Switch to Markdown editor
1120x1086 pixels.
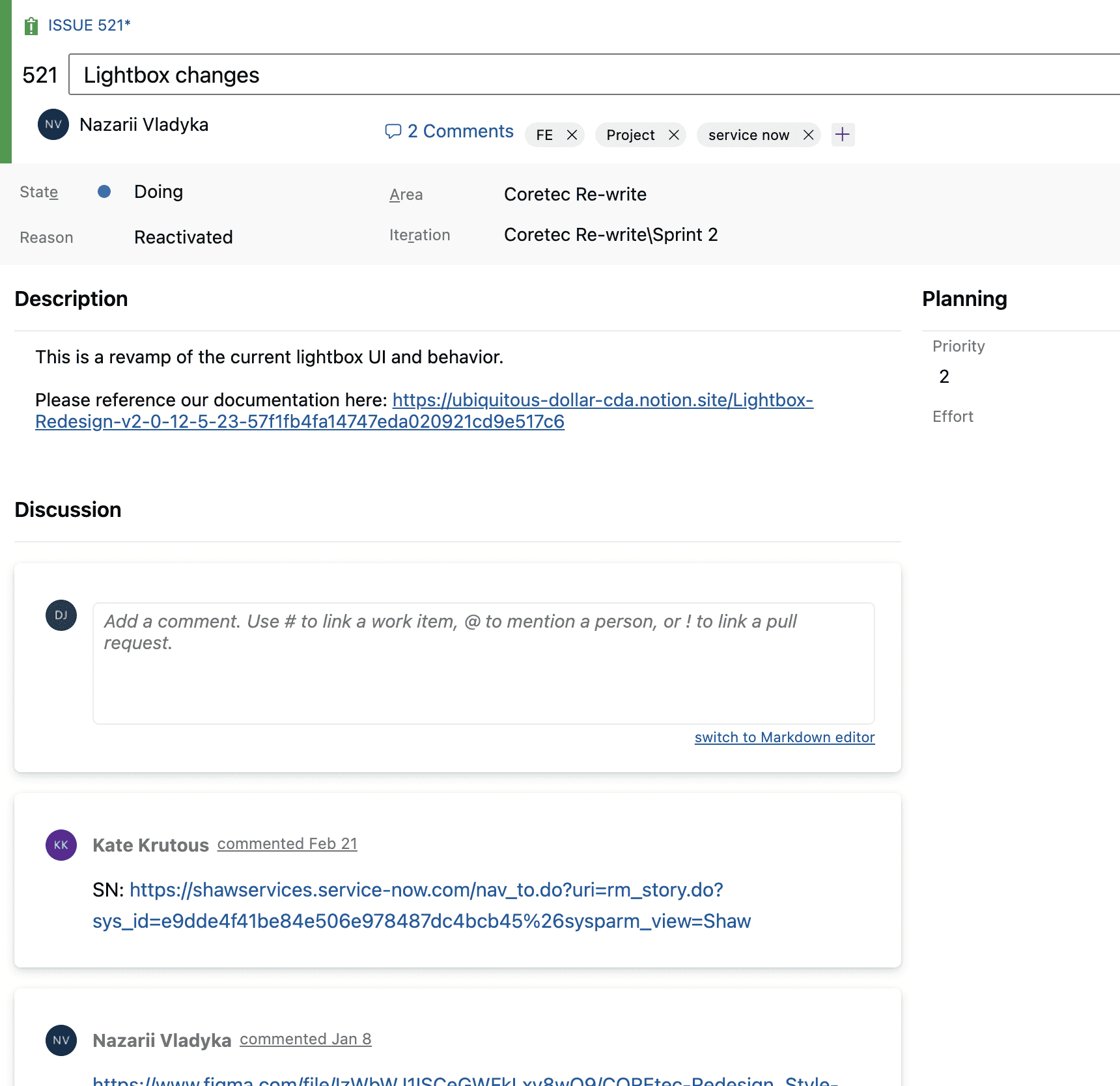(x=785, y=737)
